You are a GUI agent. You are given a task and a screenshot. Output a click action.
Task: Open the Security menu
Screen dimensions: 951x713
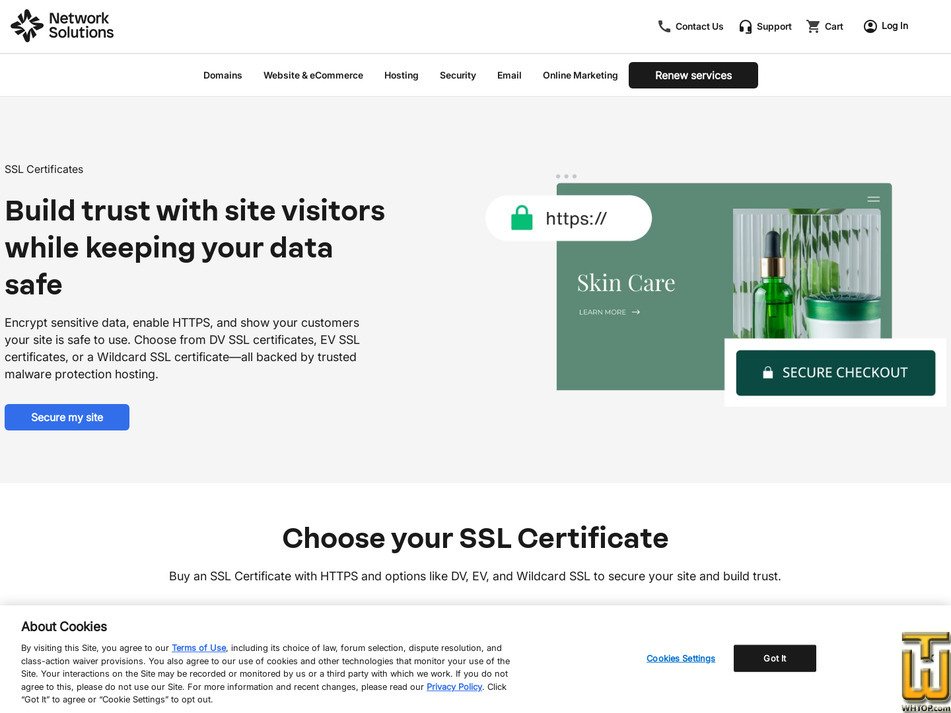pyautogui.click(x=458, y=75)
